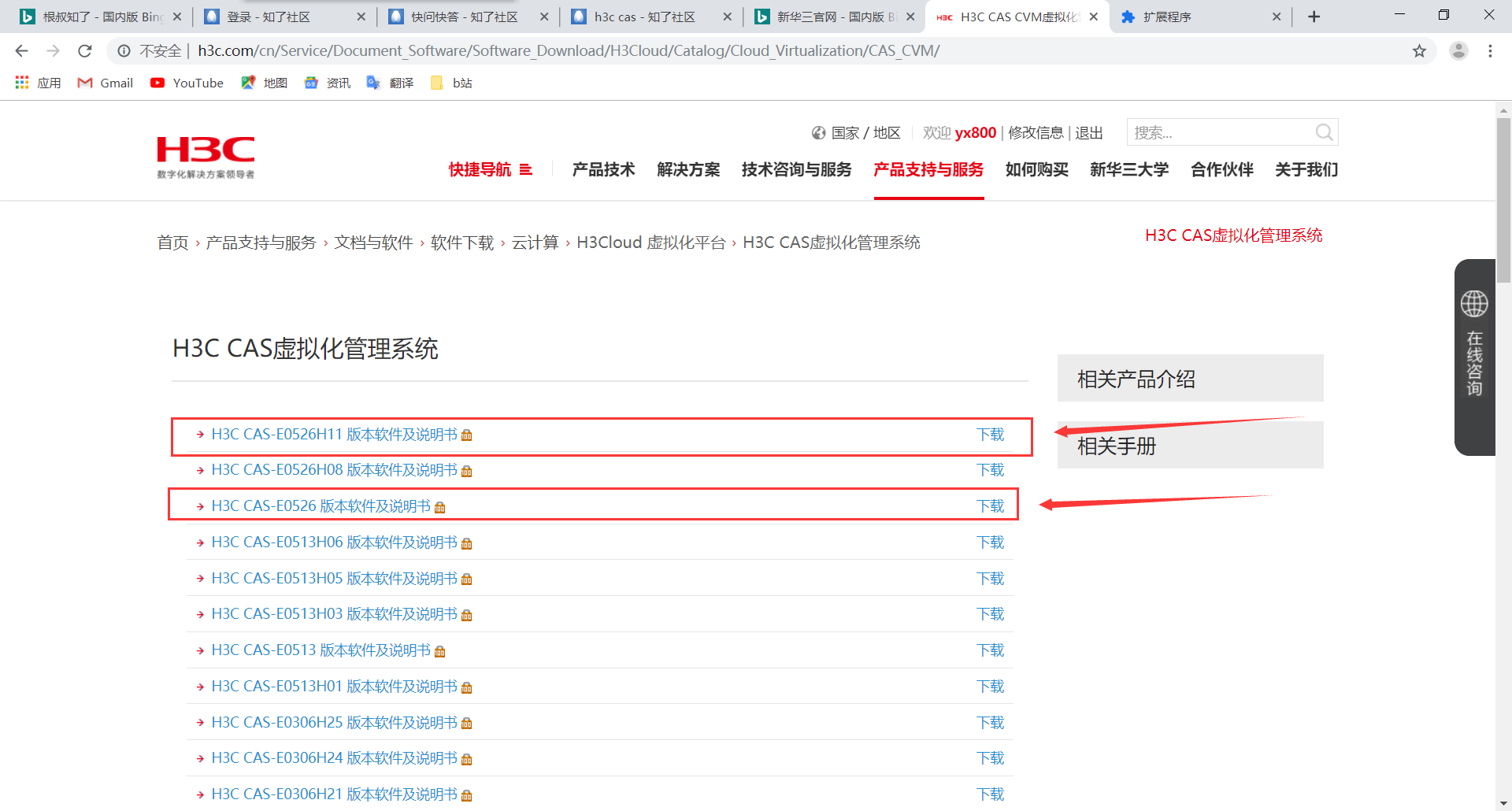
Task: Open the 新华三大学 menu
Action: point(1129,169)
